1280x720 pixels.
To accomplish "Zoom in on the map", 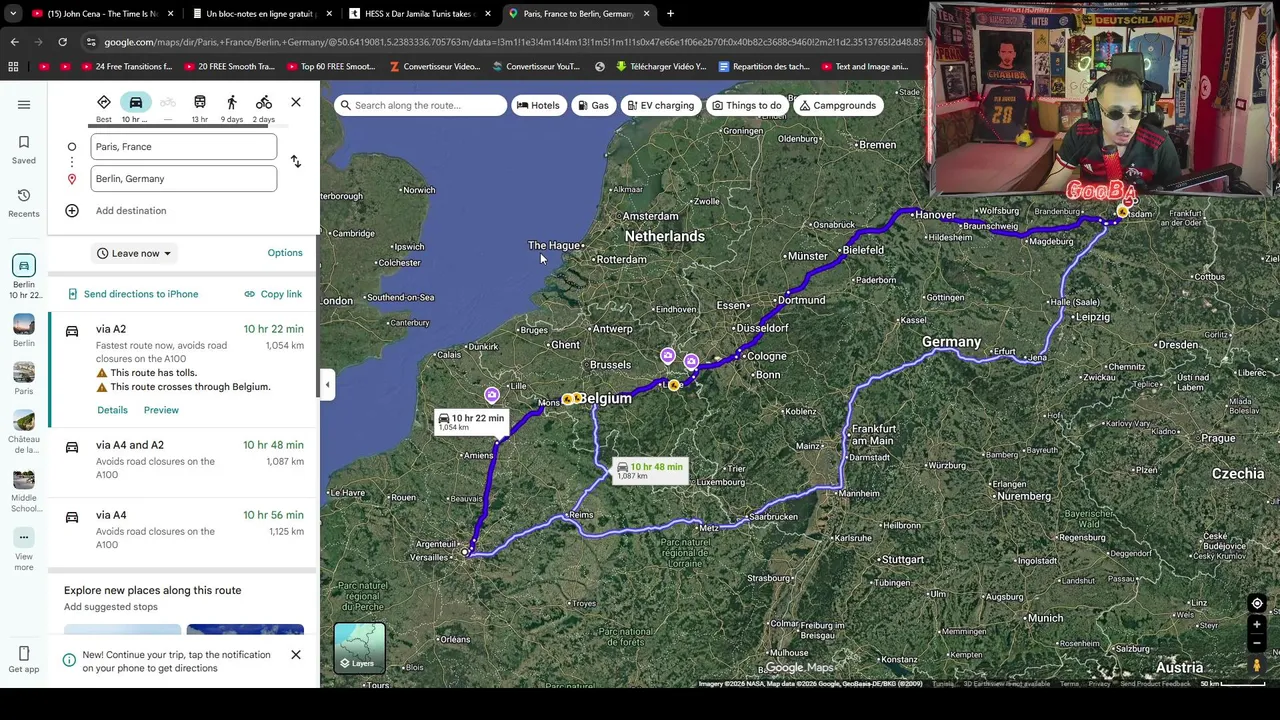I will [1257, 625].
